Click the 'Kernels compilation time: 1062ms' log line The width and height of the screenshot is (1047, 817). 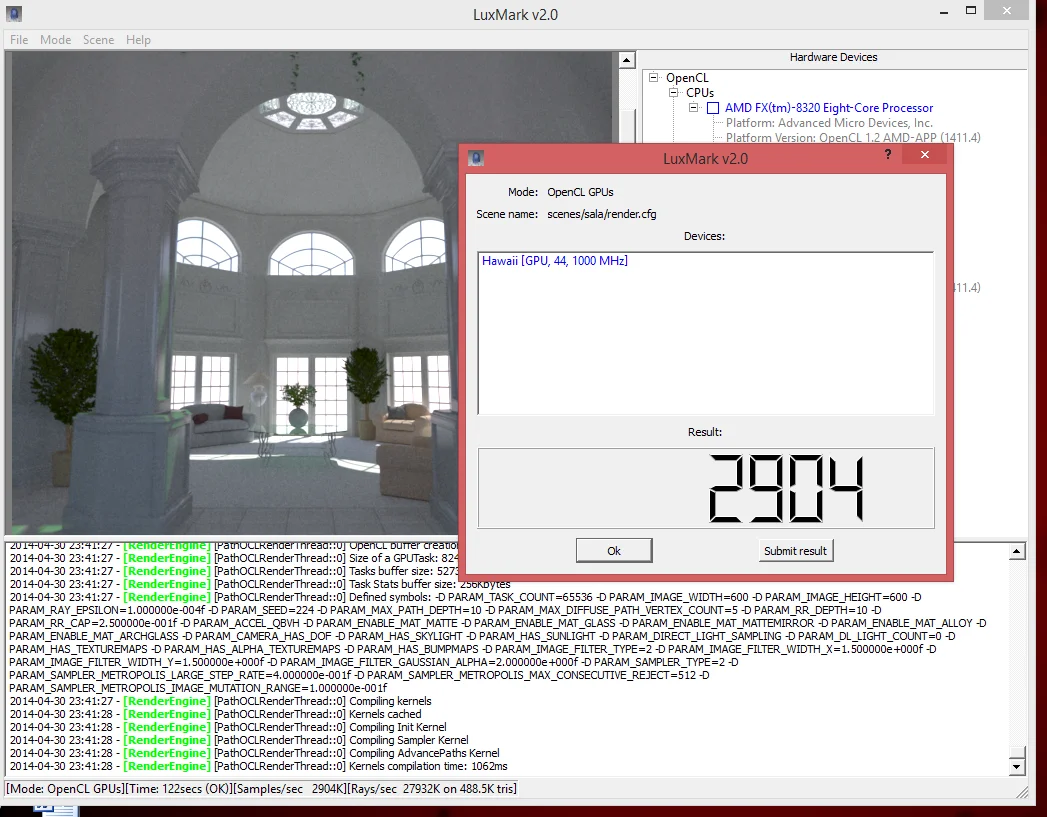[x=258, y=766]
